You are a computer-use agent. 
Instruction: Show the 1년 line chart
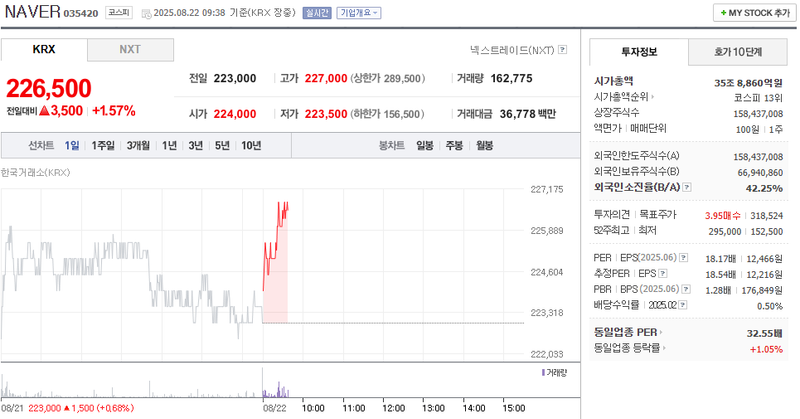pos(169,146)
